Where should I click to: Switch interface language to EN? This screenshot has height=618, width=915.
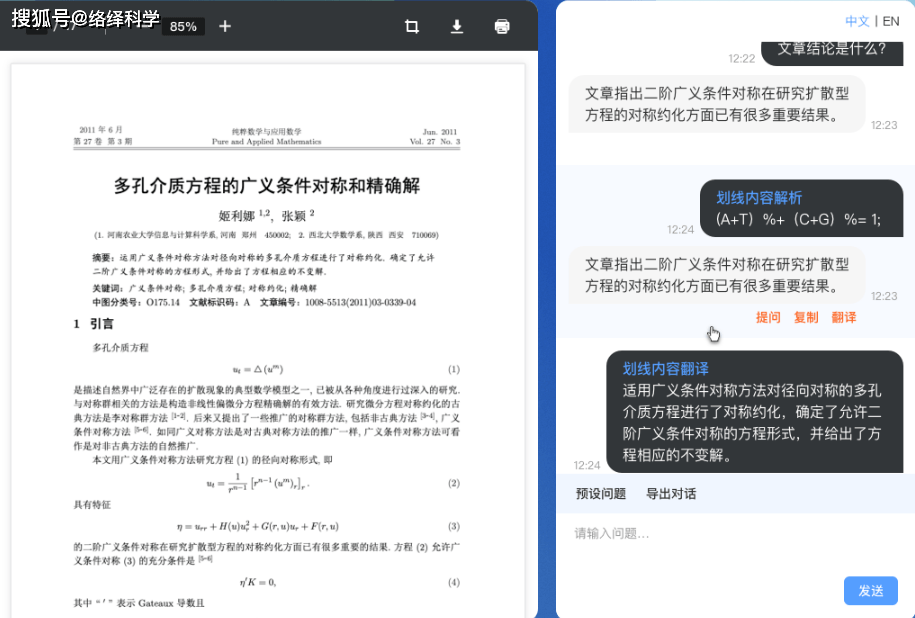click(891, 20)
